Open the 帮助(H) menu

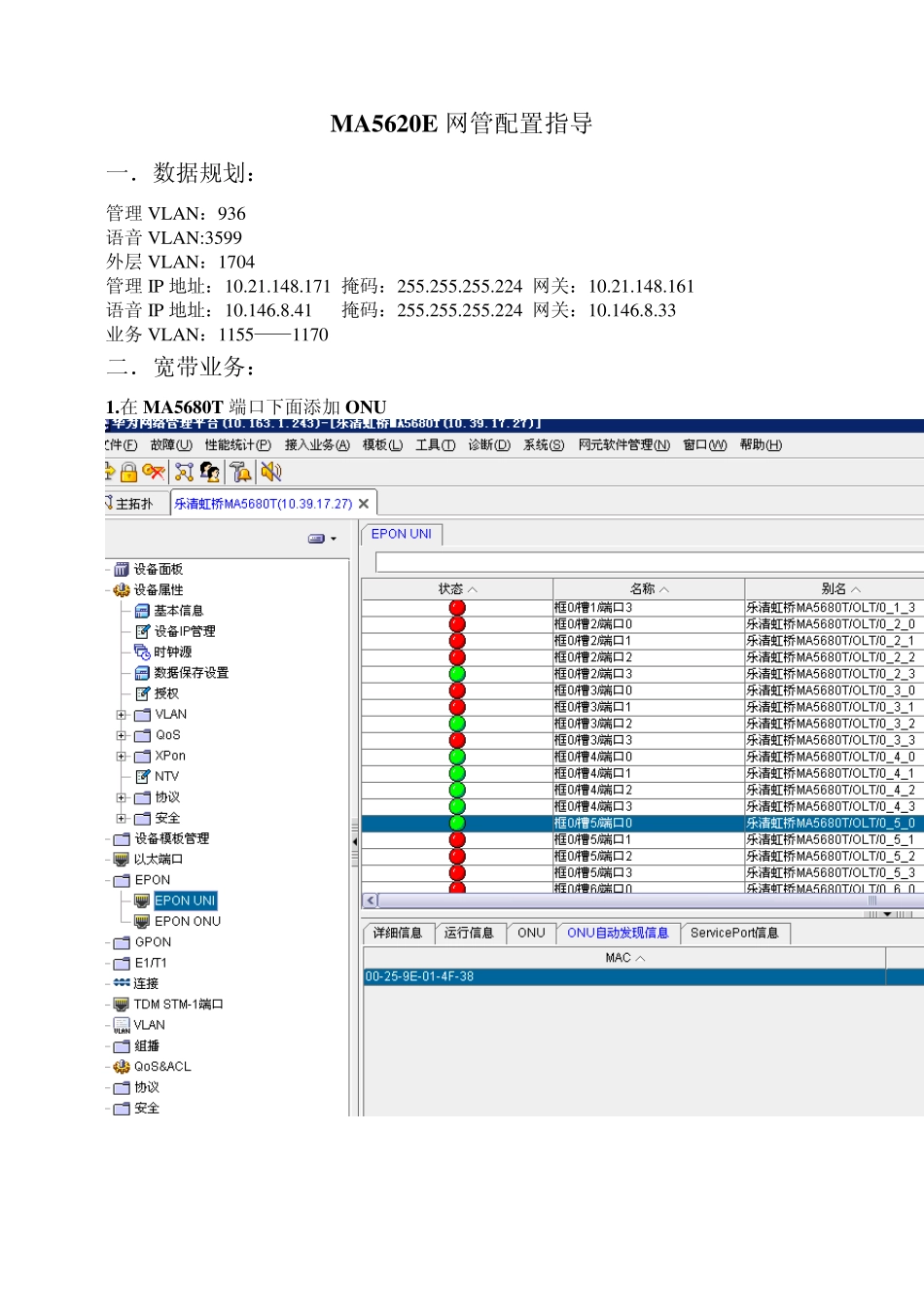coord(761,445)
